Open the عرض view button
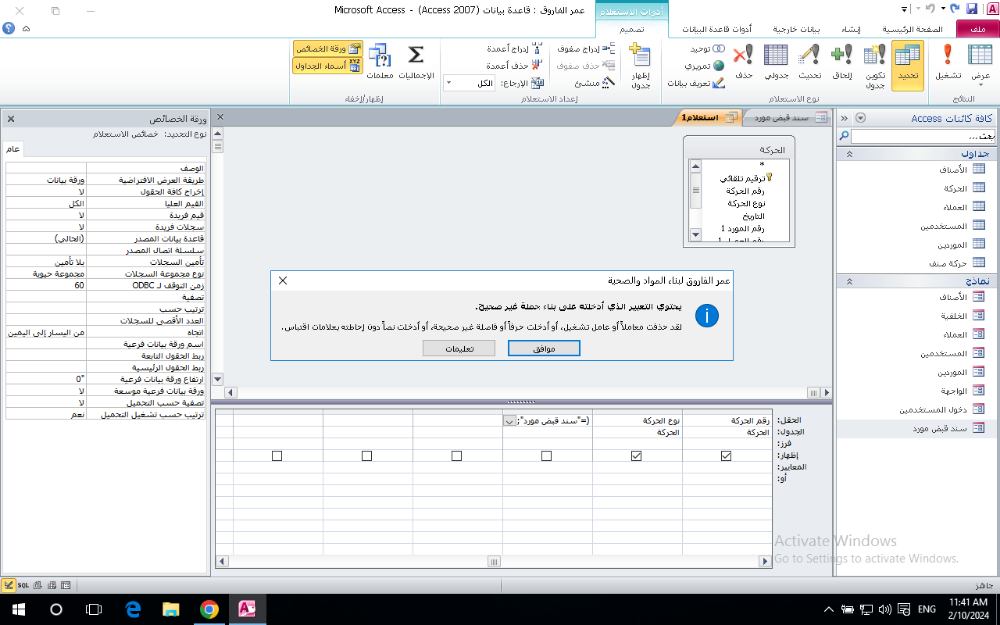Screen dimensions: 1000x625 980,64
